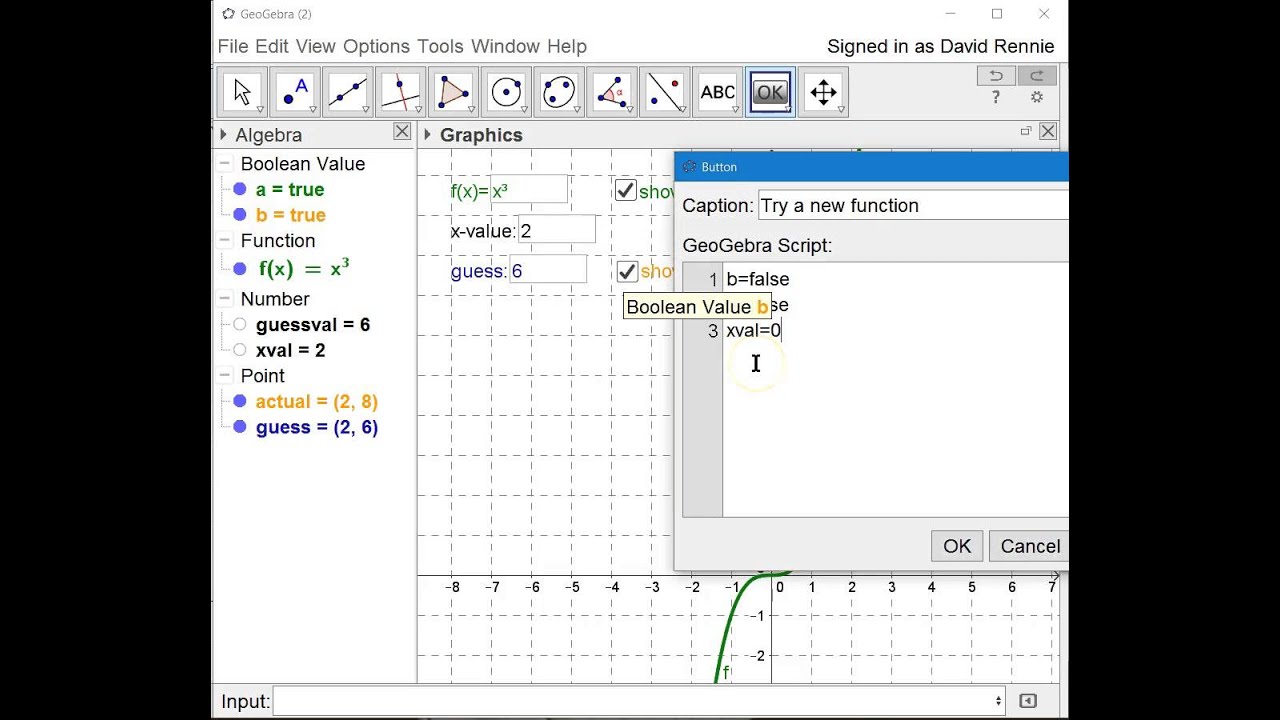Toggle visibility of point guess

click(x=240, y=427)
